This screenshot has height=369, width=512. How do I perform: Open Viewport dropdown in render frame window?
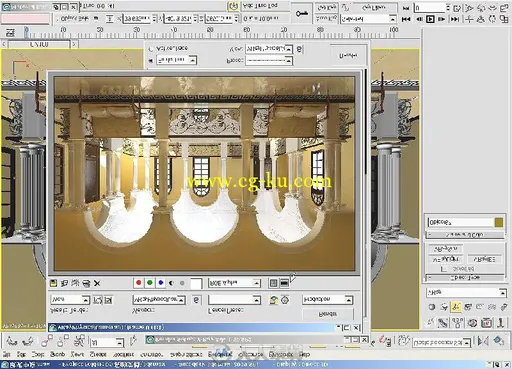159,300
